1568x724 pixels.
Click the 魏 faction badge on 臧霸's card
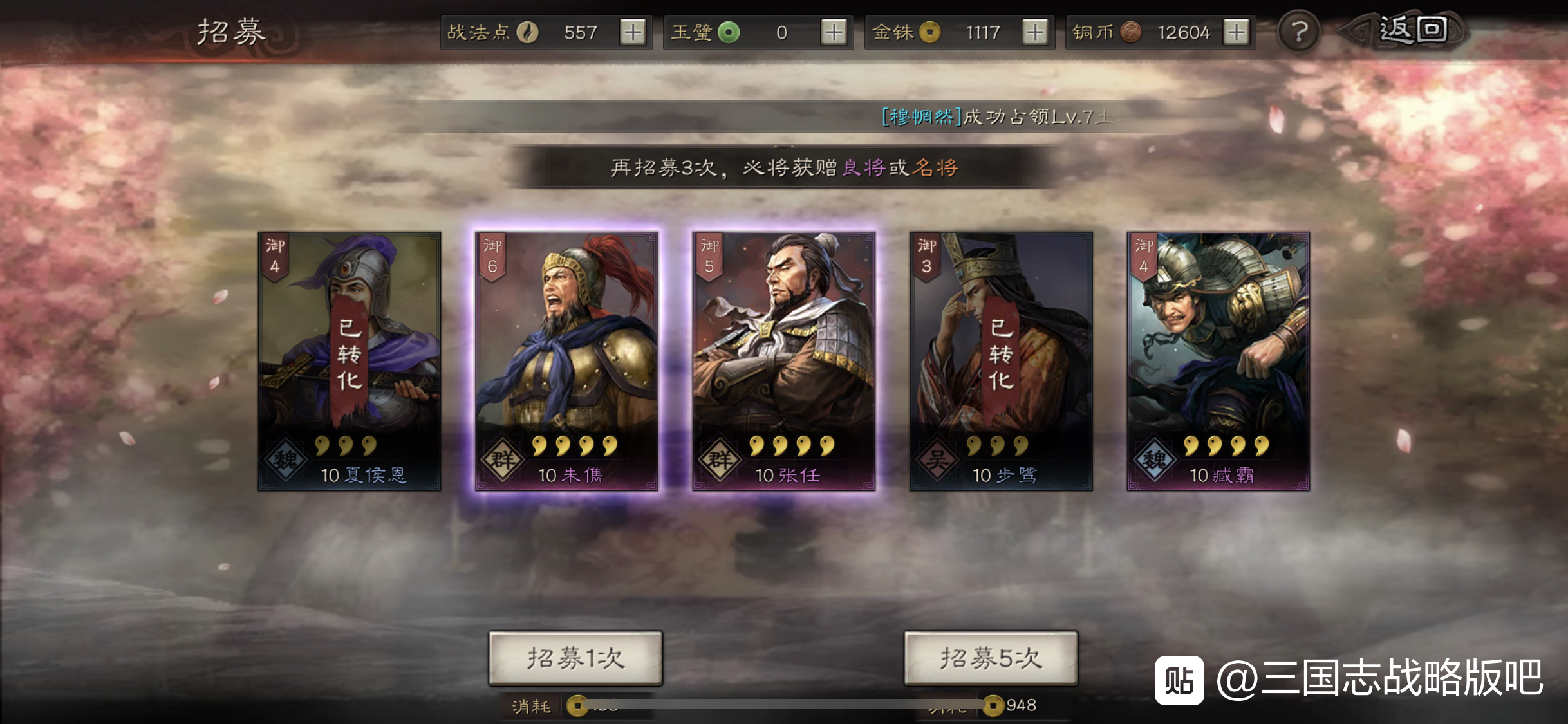[1154, 460]
